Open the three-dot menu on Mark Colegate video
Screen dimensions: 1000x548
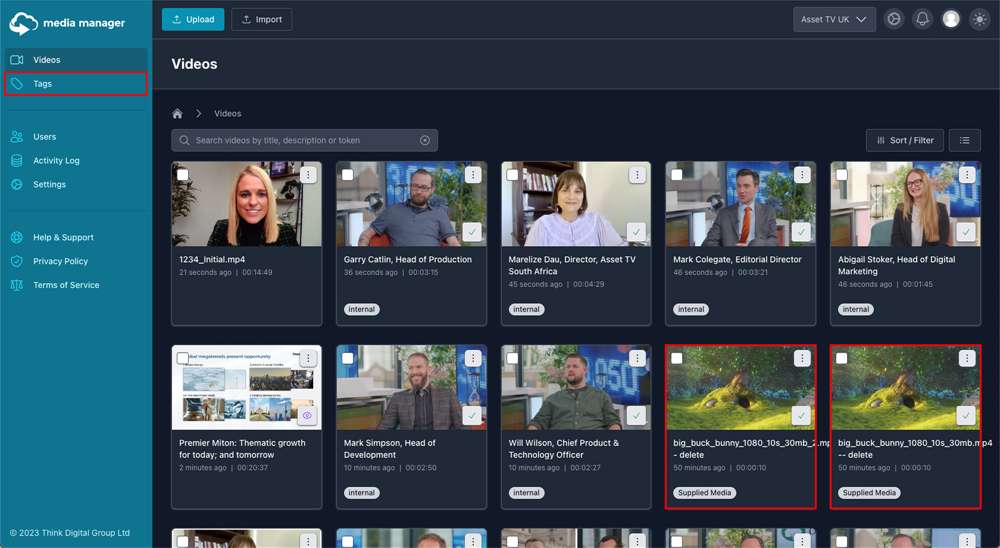pos(802,175)
